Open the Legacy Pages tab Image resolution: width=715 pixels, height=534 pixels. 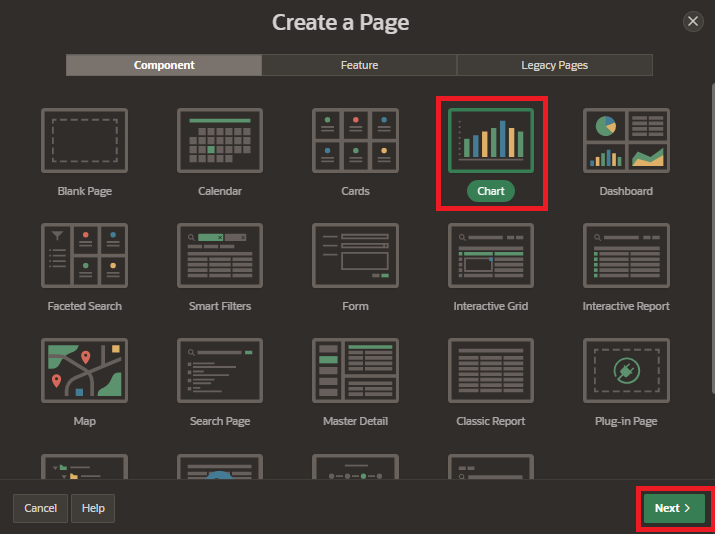(554, 65)
